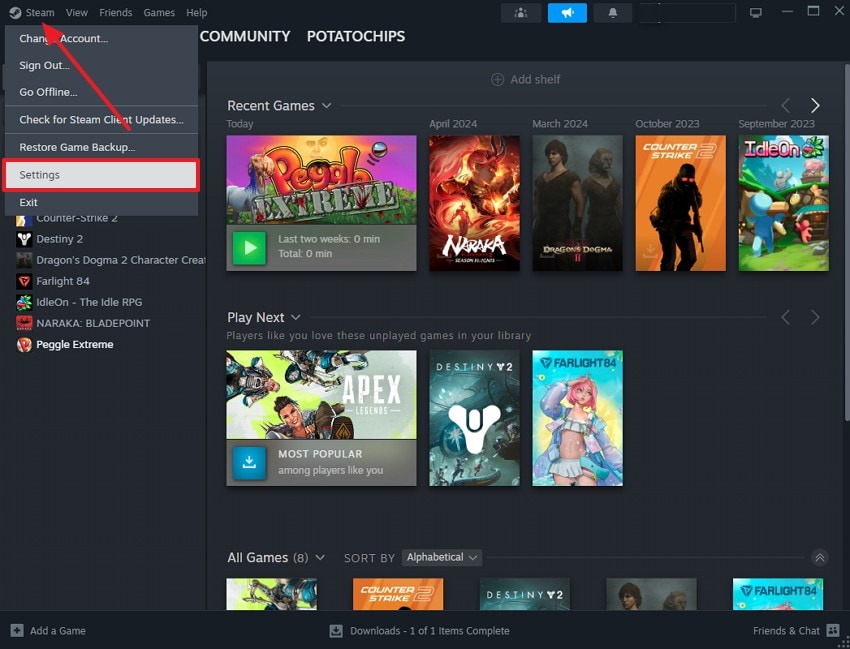850x649 pixels.
Task: Go to previous Play Next page arrow
Action: tap(785, 317)
